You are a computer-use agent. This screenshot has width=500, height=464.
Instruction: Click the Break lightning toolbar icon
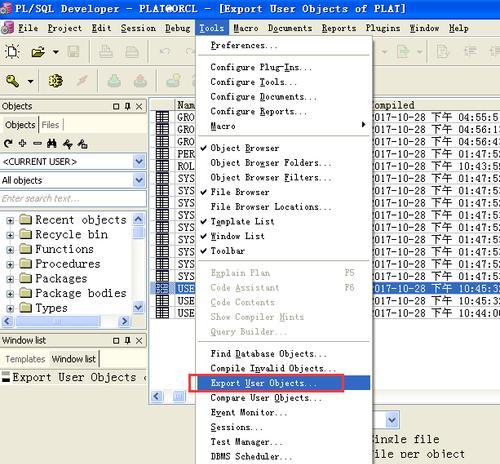(x=82, y=81)
